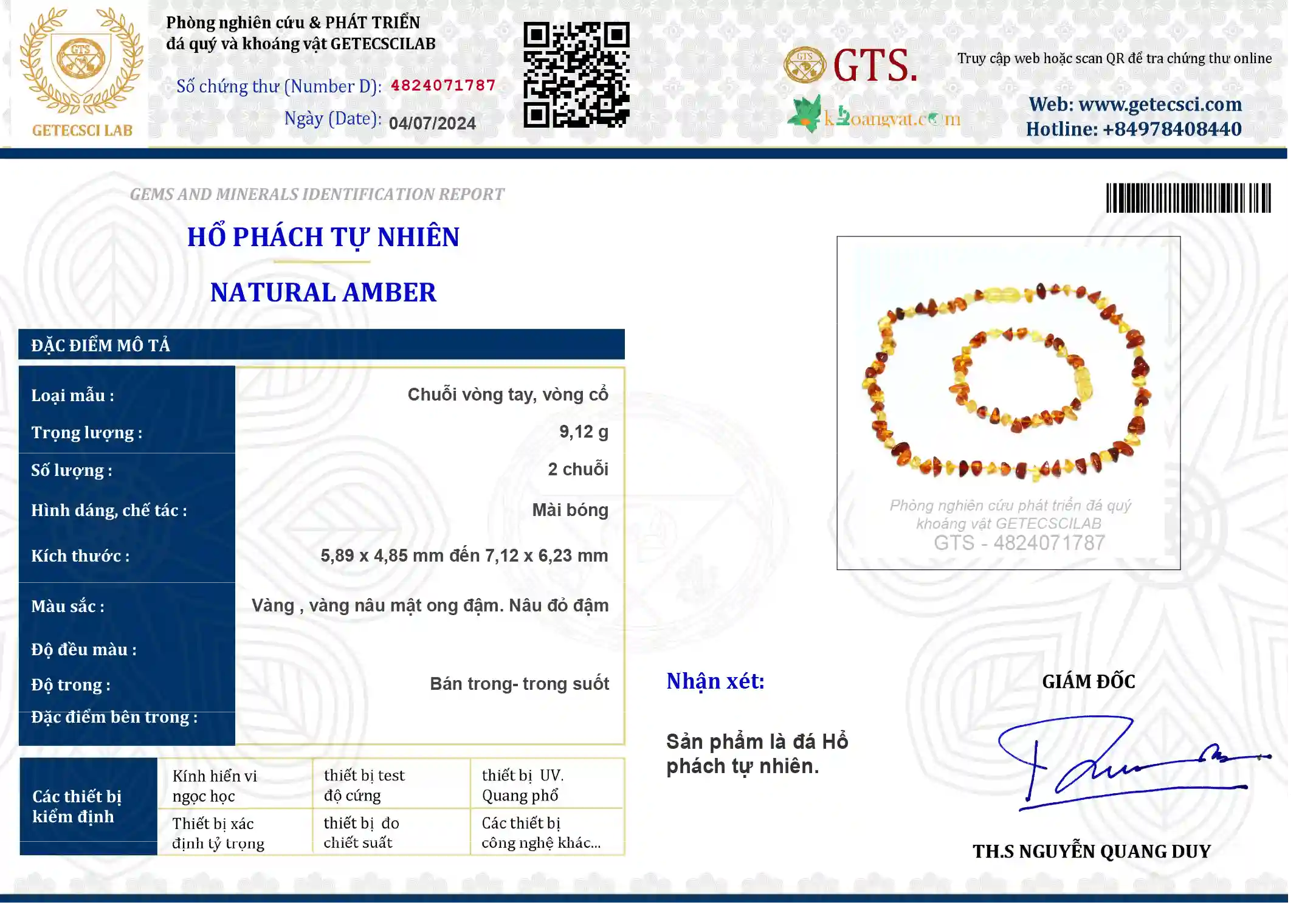The image size is (1316, 905).
Task: Click the amber necklace product photo
Action: coord(1008,403)
